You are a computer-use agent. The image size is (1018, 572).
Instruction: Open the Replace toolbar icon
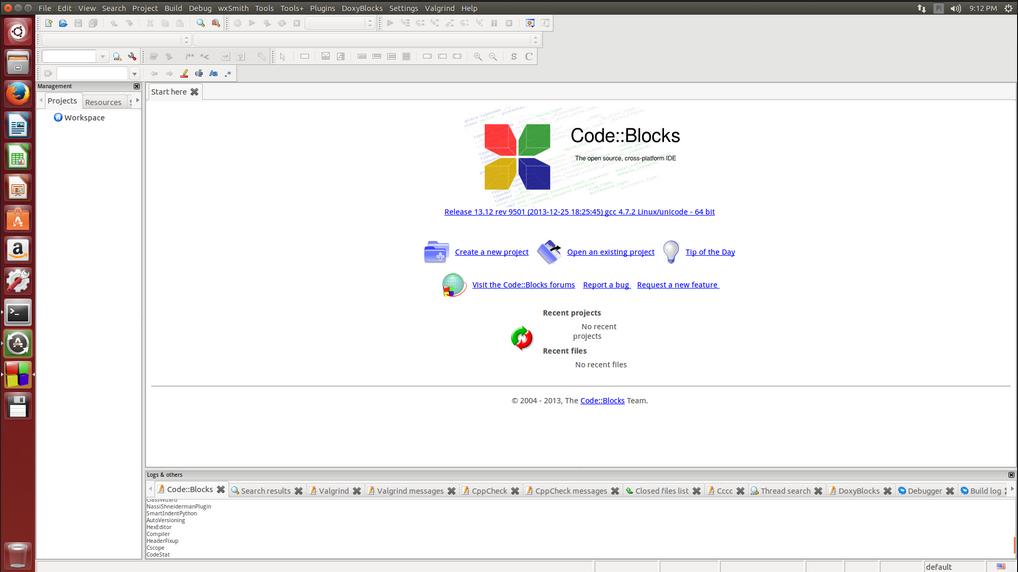click(x=216, y=23)
